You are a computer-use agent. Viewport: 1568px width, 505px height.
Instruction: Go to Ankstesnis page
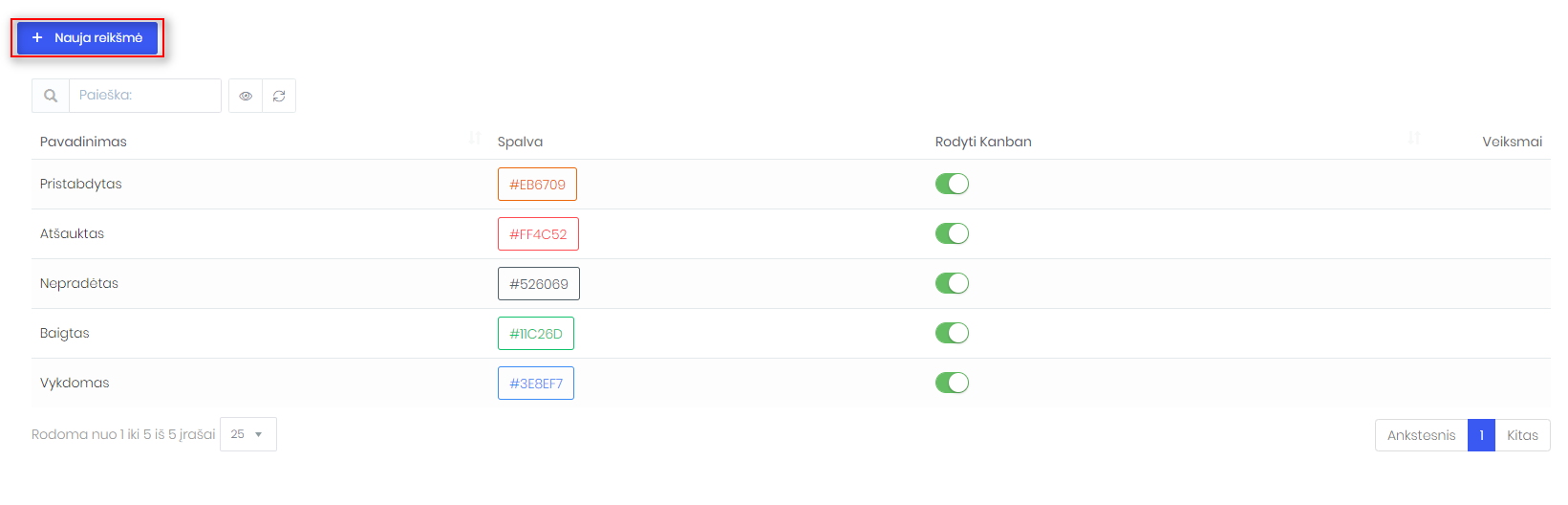(x=1421, y=435)
